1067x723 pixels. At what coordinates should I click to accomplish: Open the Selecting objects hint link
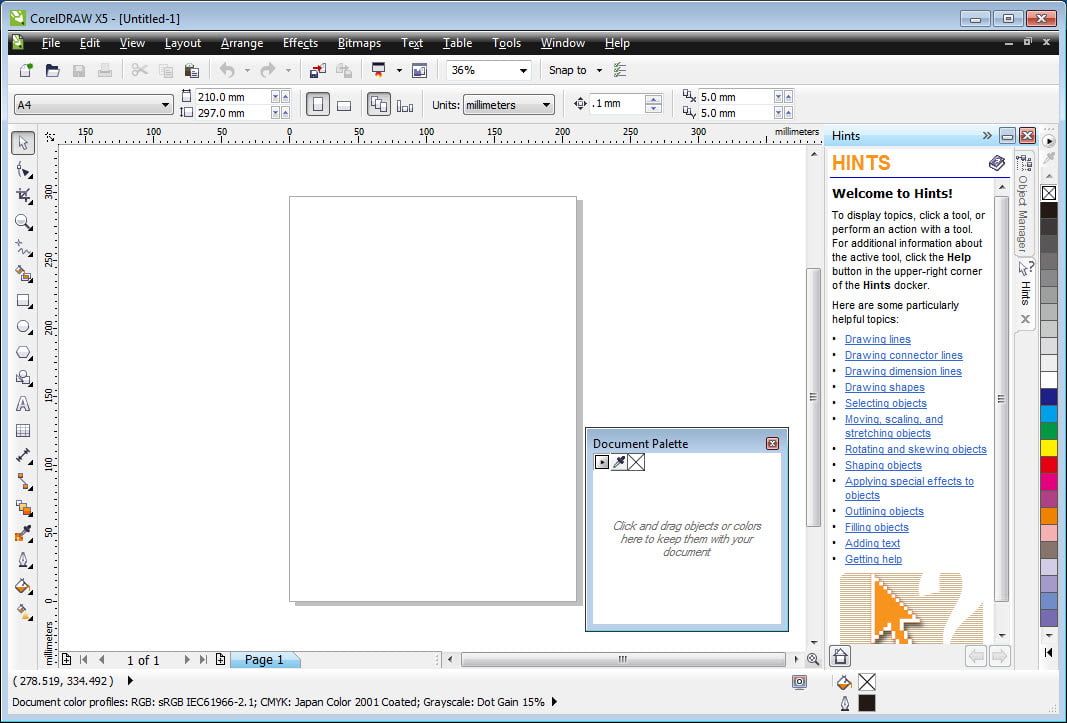[885, 403]
